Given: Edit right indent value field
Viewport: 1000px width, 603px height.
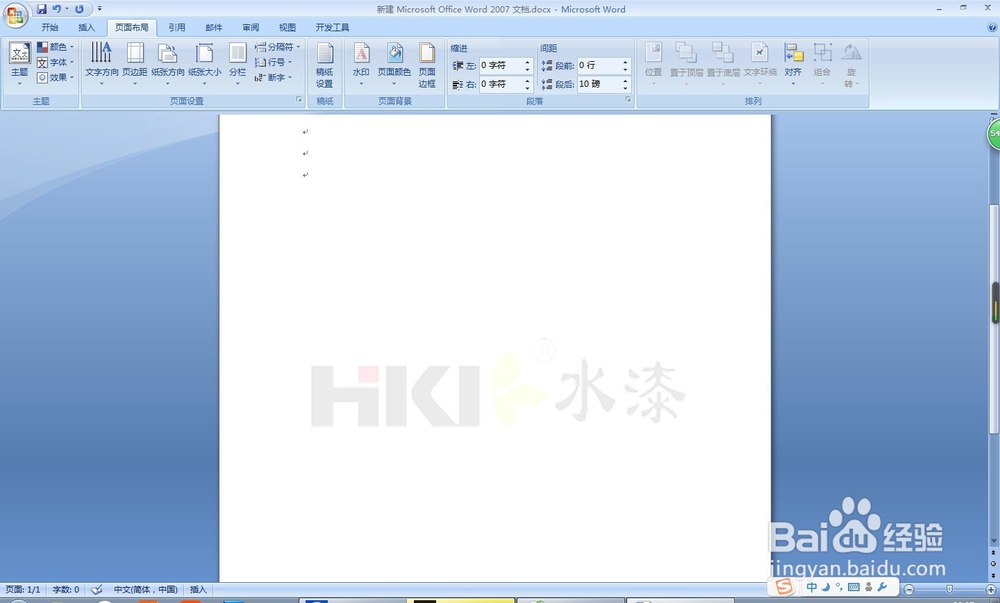Looking at the screenshot, I should (x=501, y=84).
